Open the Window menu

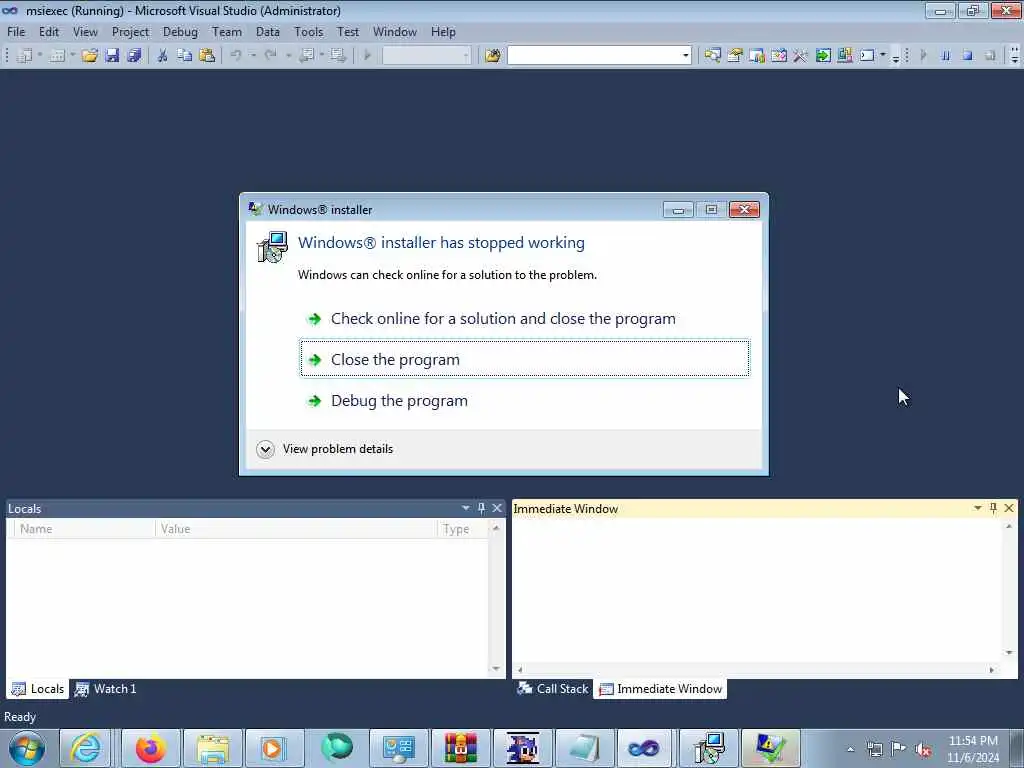click(394, 32)
